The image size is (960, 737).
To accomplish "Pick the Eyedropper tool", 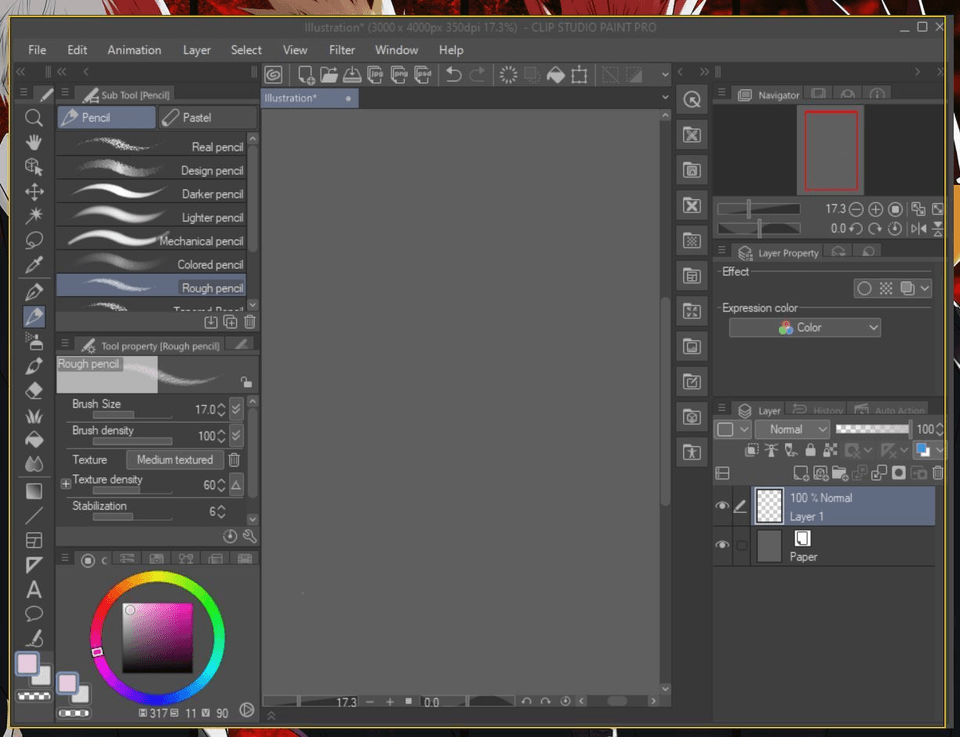I will coord(34,265).
